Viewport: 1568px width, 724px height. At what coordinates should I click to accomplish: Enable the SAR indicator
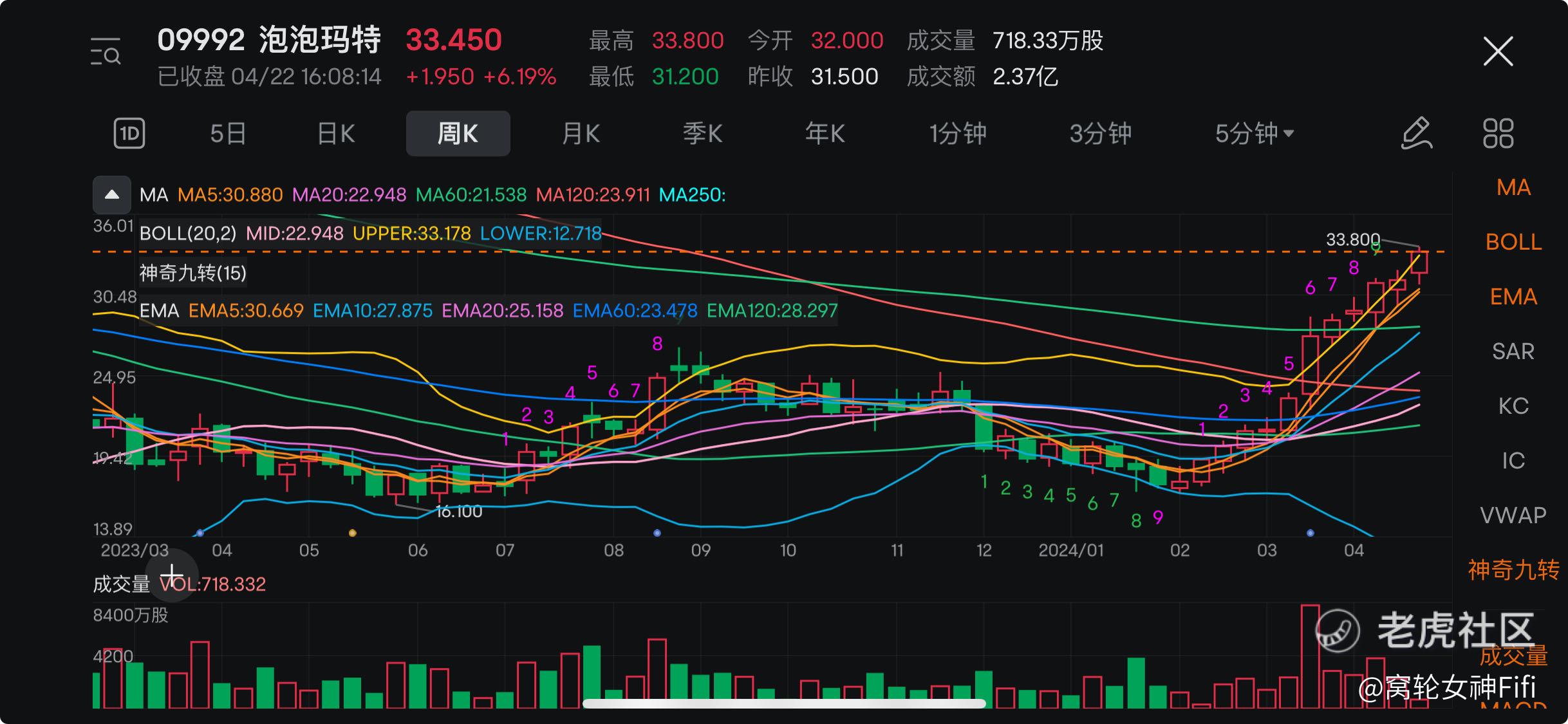(1513, 351)
